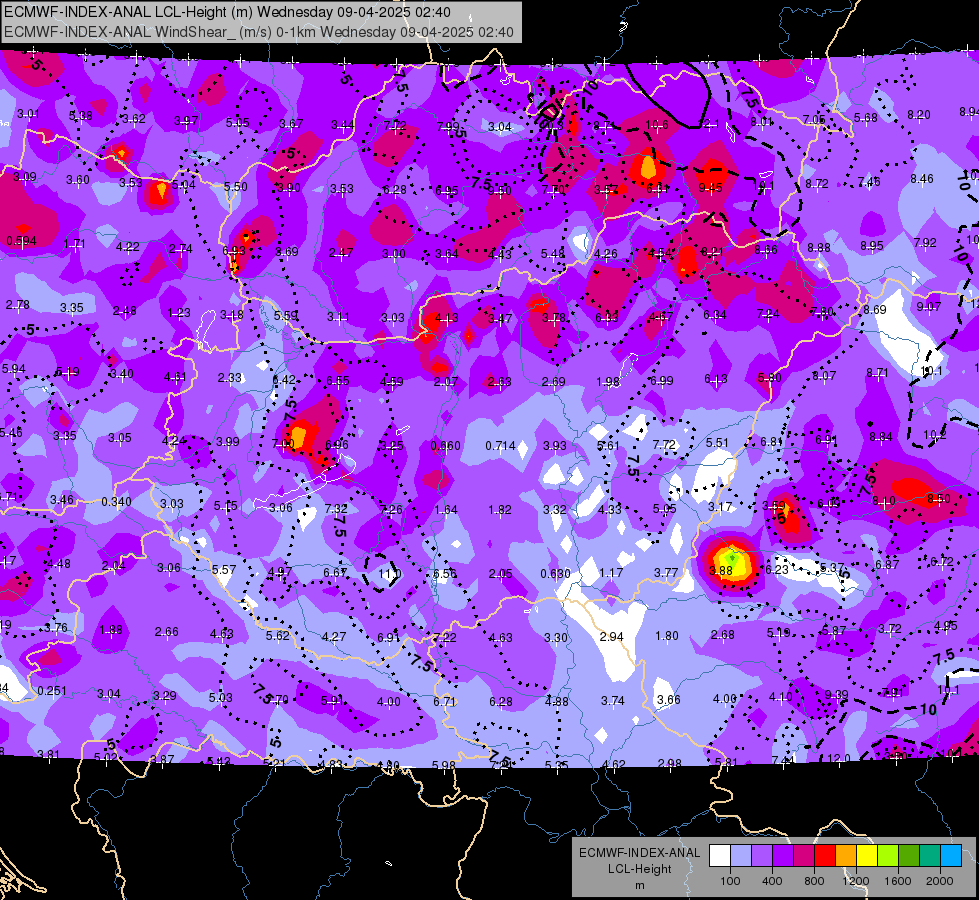This screenshot has height=900, width=979.
Task: Click the LCL-Height title line at top
Action: click(227, 12)
